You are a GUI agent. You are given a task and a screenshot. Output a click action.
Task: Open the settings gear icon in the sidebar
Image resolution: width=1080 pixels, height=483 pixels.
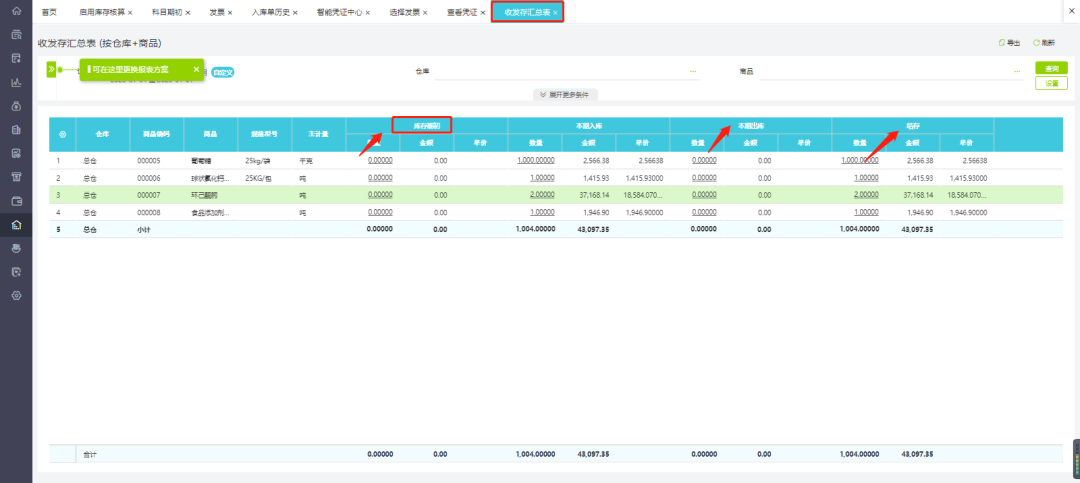coord(17,296)
